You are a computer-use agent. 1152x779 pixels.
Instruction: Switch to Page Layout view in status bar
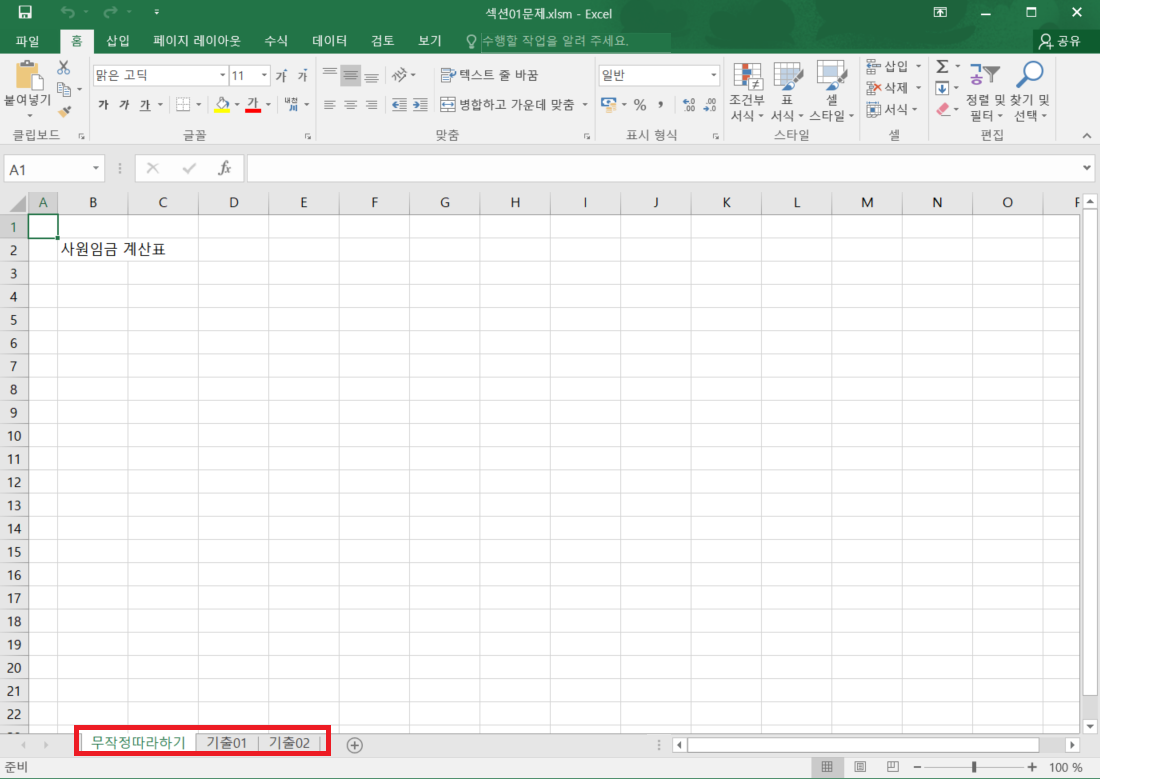click(x=860, y=767)
